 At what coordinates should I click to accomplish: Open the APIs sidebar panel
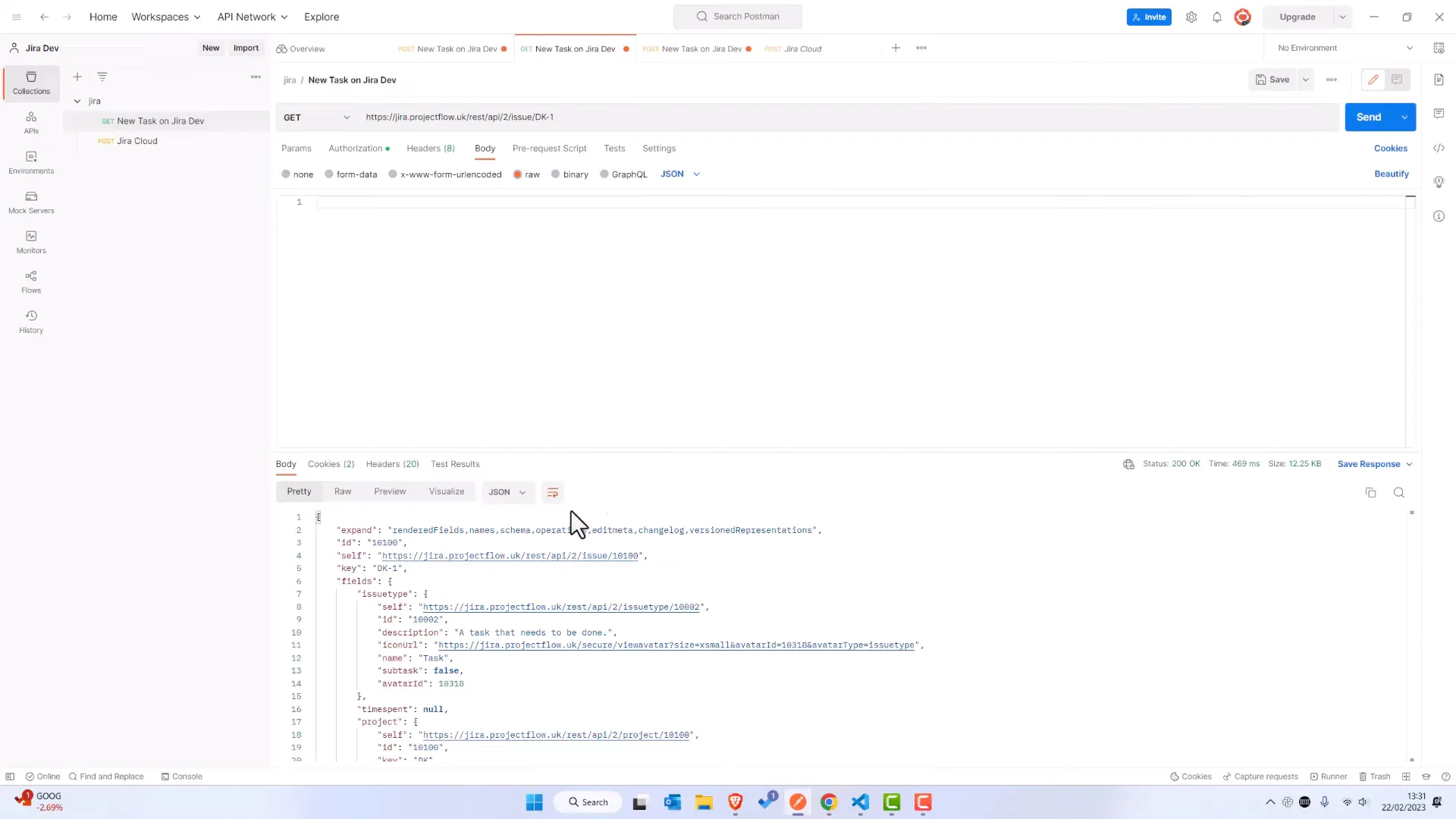(x=31, y=123)
